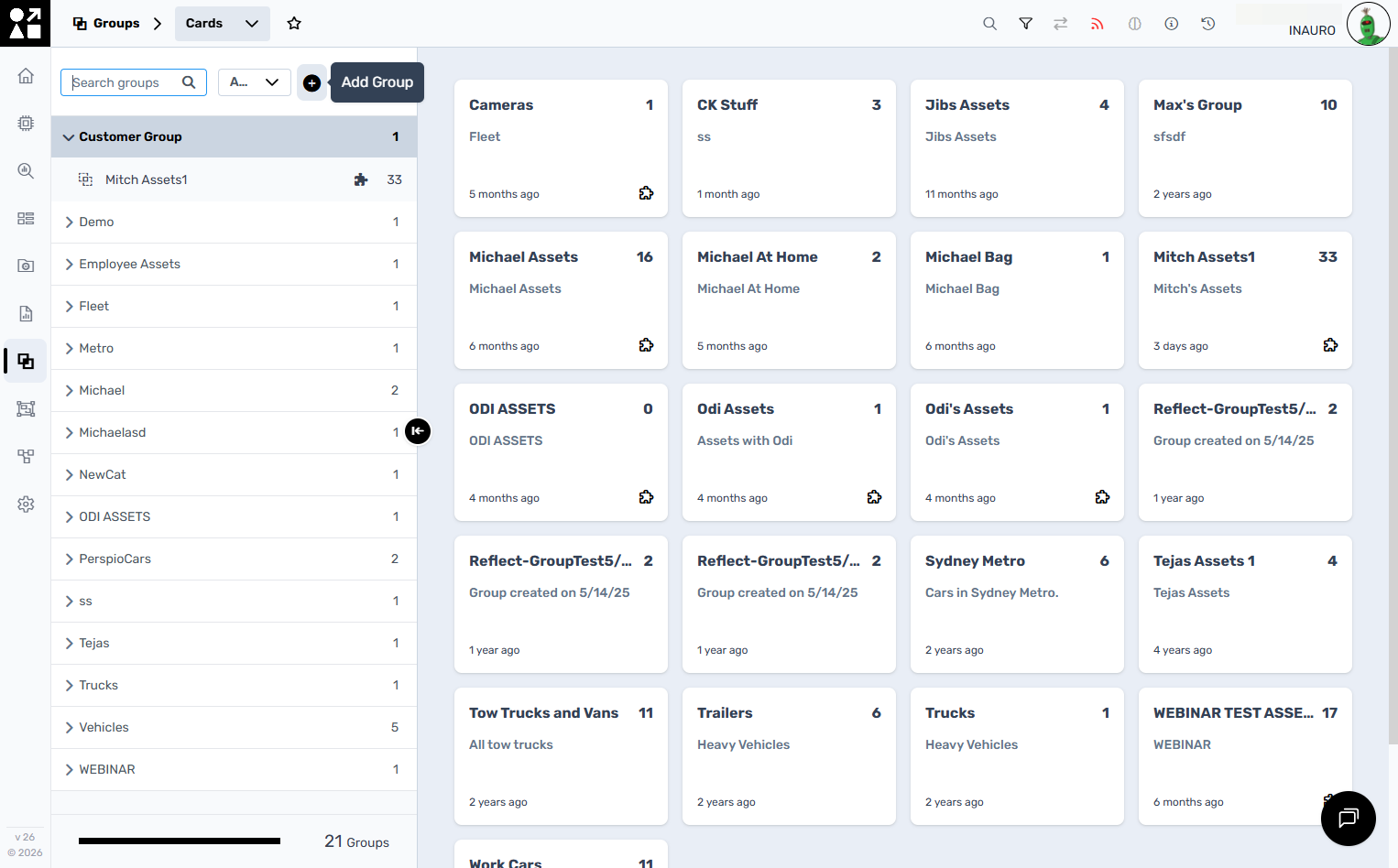The height and width of the screenshot is (868, 1398).
Task: Collapse the groups side panel arrow
Action: [x=418, y=431]
